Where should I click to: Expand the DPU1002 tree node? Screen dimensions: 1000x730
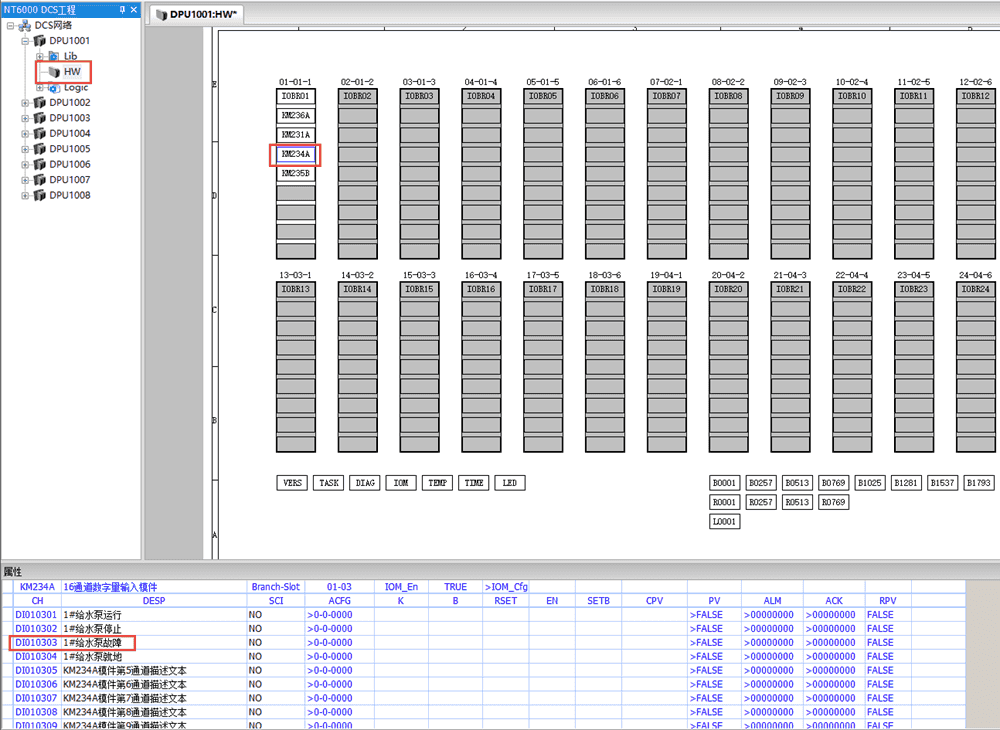(x=26, y=103)
